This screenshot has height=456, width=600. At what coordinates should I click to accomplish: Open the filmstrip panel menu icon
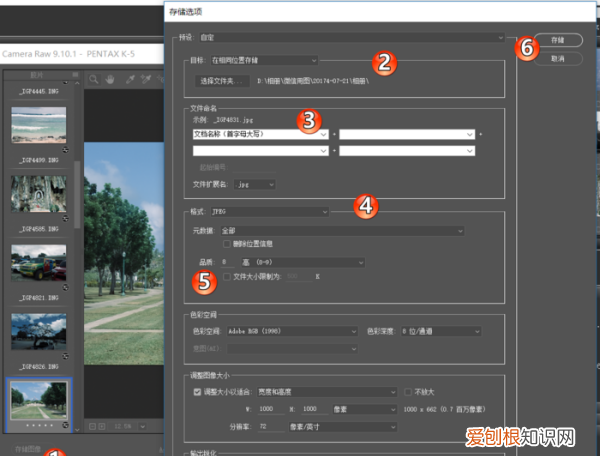73,75
